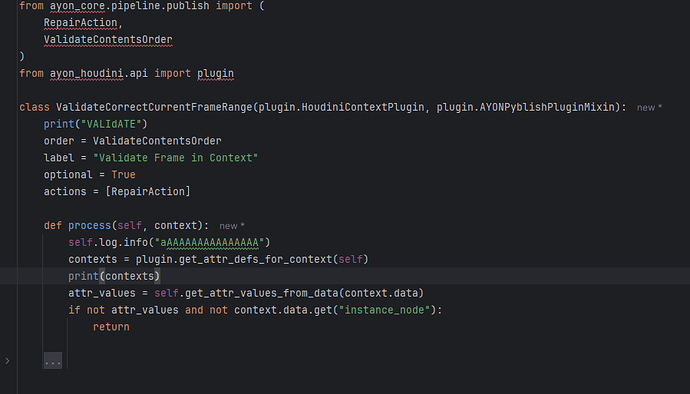The image size is (690, 394).
Task: Click 'get_attr_values_from_data' method call
Action: click(x=261, y=293)
